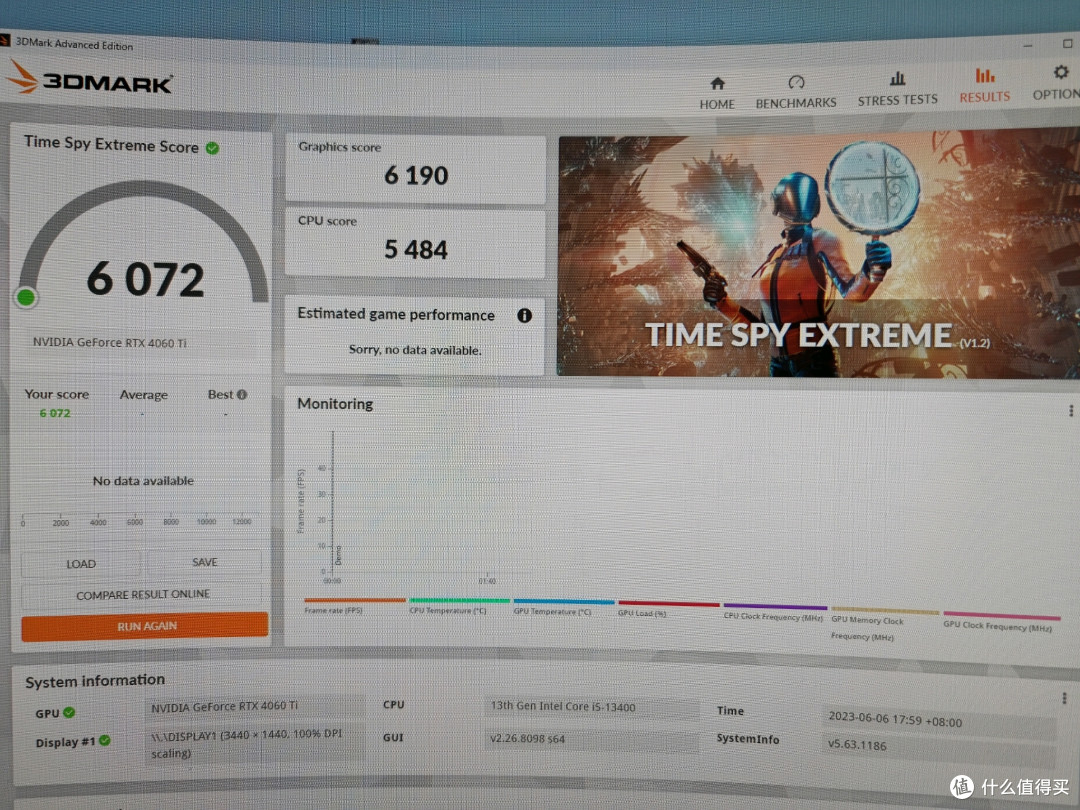The width and height of the screenshot is (1080, 810).
Task: Click green check icon beside Display #1
Action: (105, 740)
